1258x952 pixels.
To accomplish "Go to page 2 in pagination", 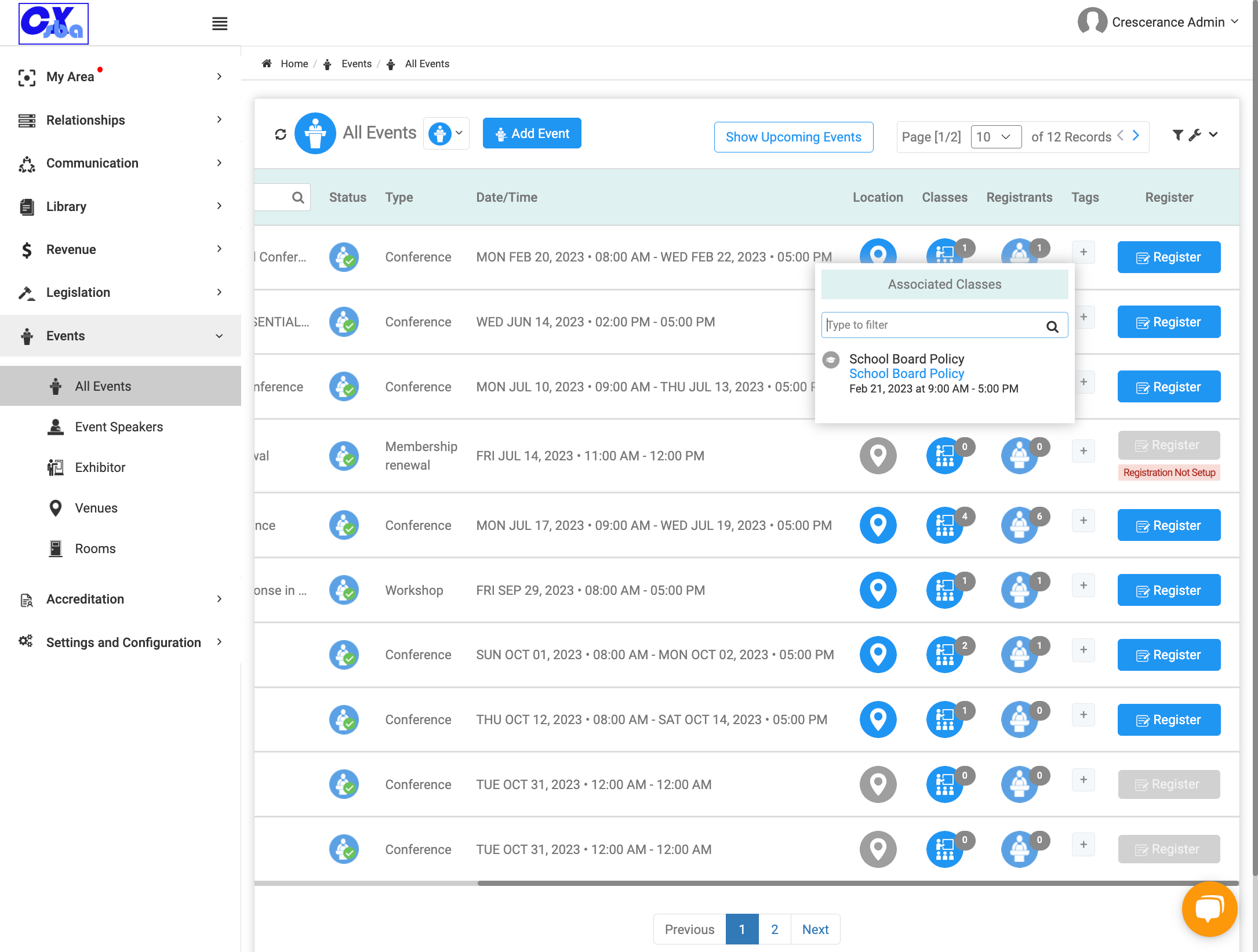I will pyautogui.click(x=775, y=929).
